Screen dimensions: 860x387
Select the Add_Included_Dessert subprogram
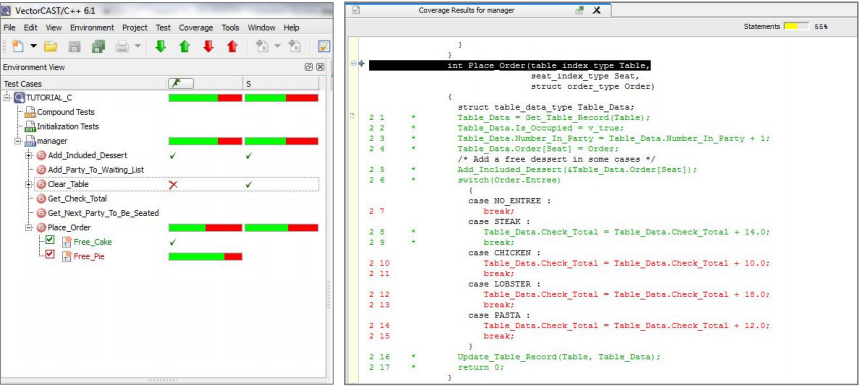click(x=87, y=155)
